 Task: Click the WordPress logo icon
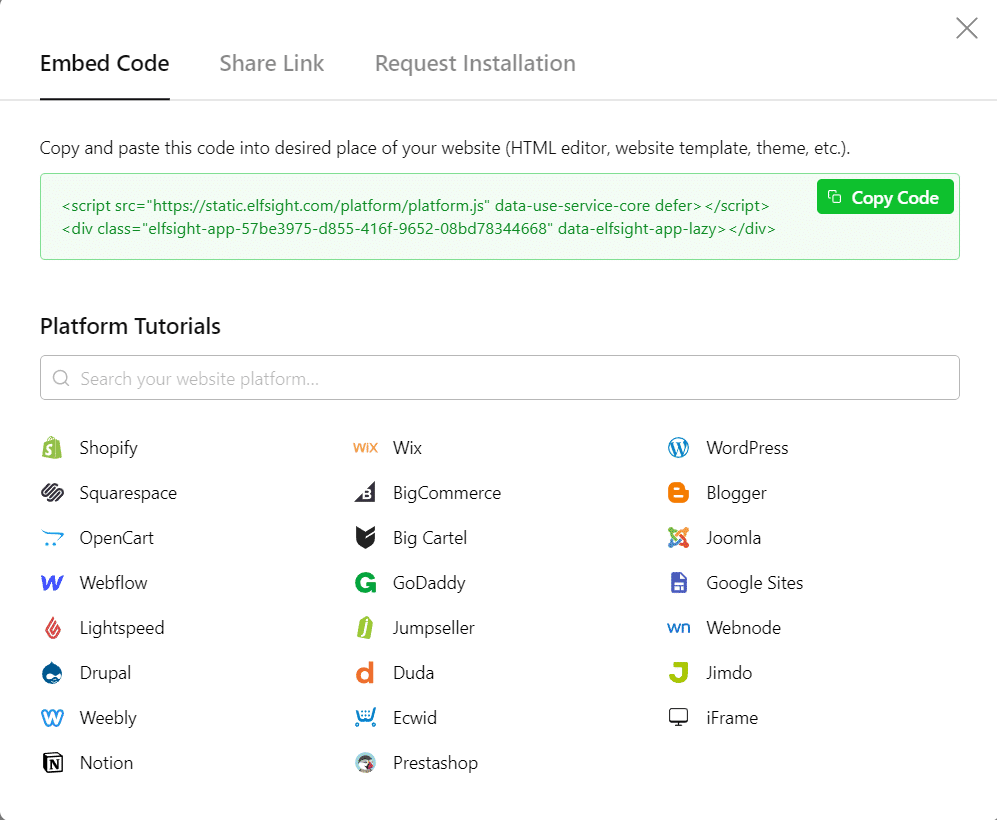(678, 448)
